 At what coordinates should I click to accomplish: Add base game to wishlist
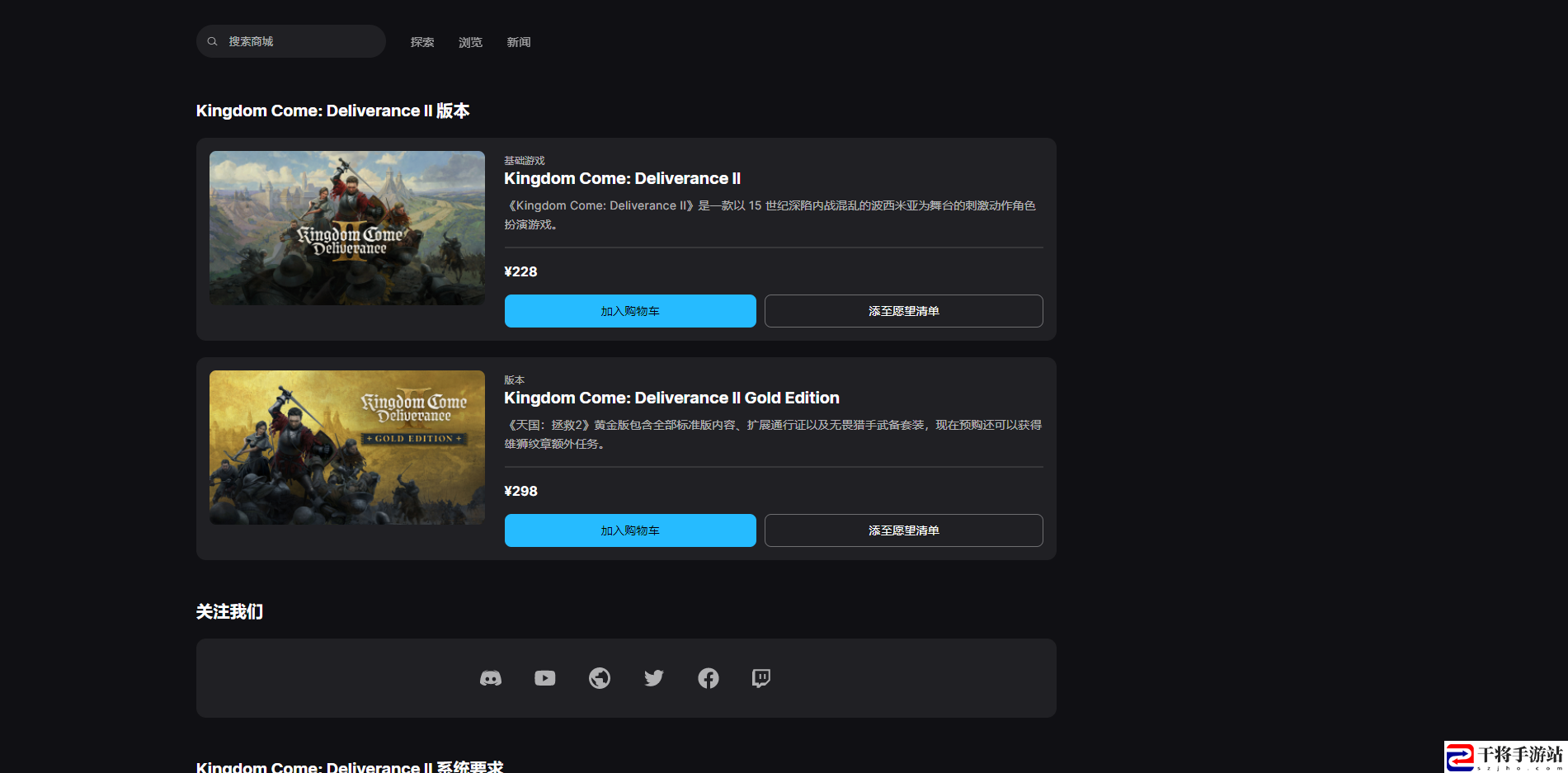[x=904, y=311]
